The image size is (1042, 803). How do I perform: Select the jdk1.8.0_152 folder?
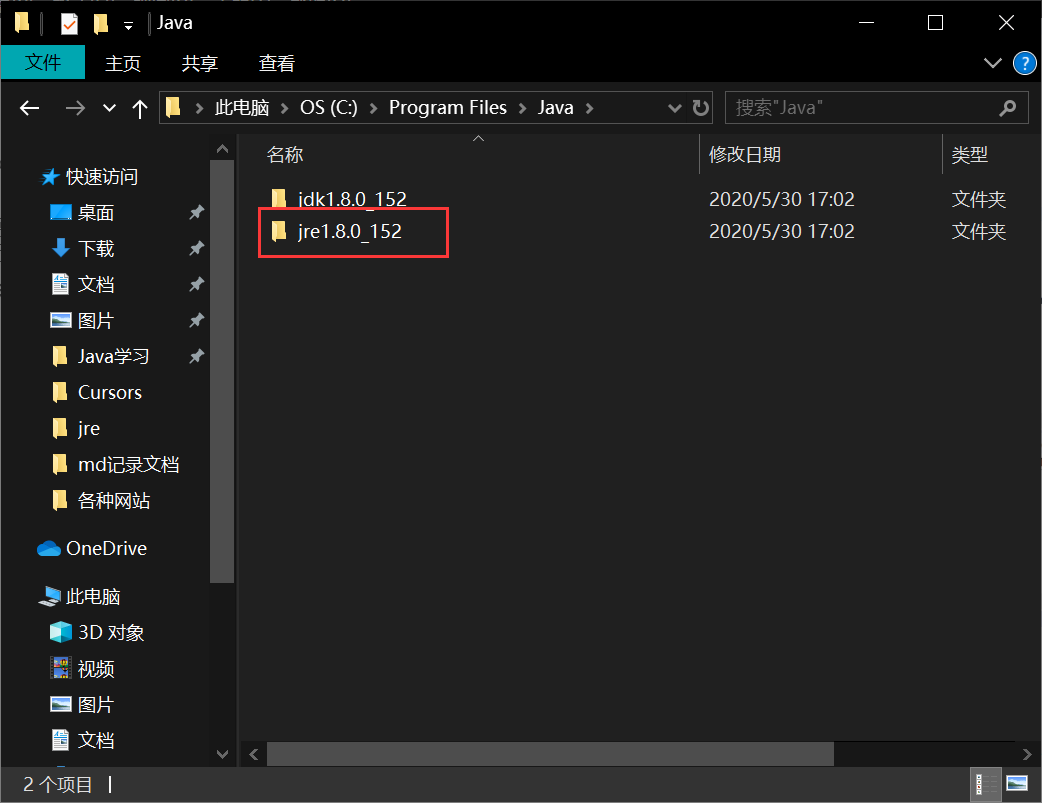click(x=352, y=199)
